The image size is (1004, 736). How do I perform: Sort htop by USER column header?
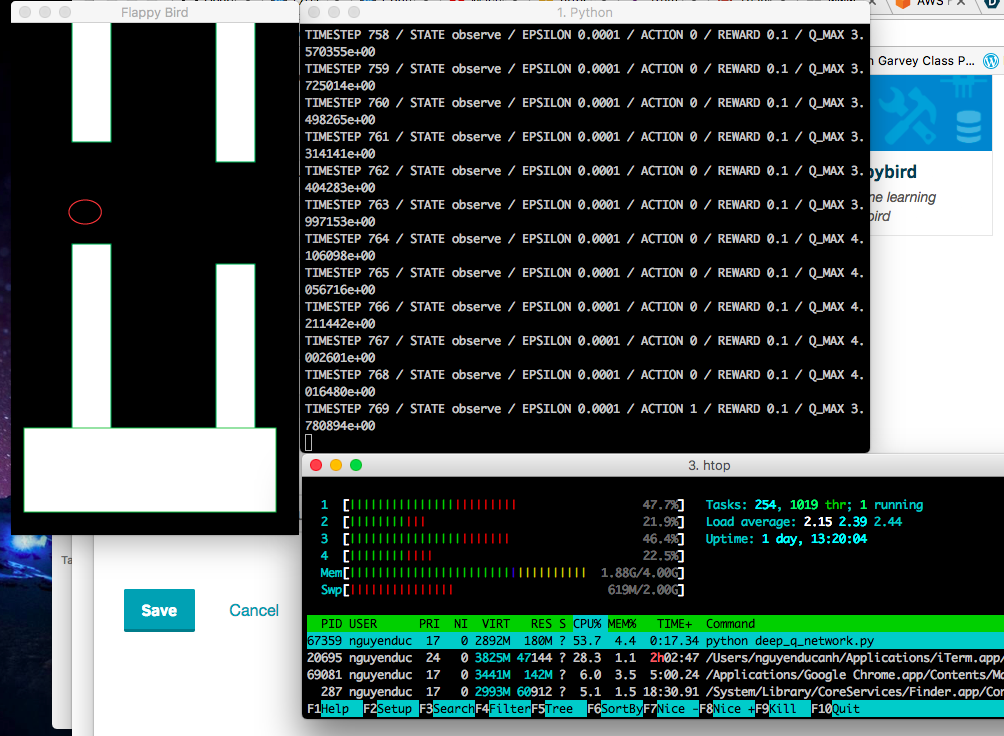[363, 624]
